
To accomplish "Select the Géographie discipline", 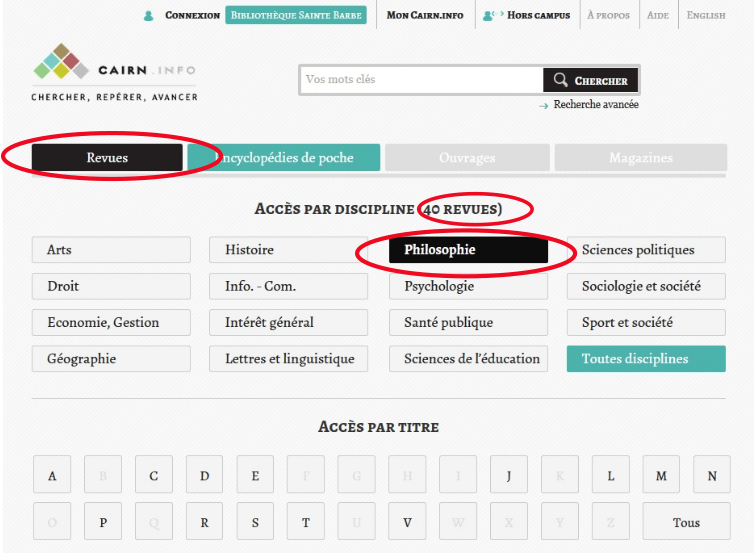I will (111, 359).
